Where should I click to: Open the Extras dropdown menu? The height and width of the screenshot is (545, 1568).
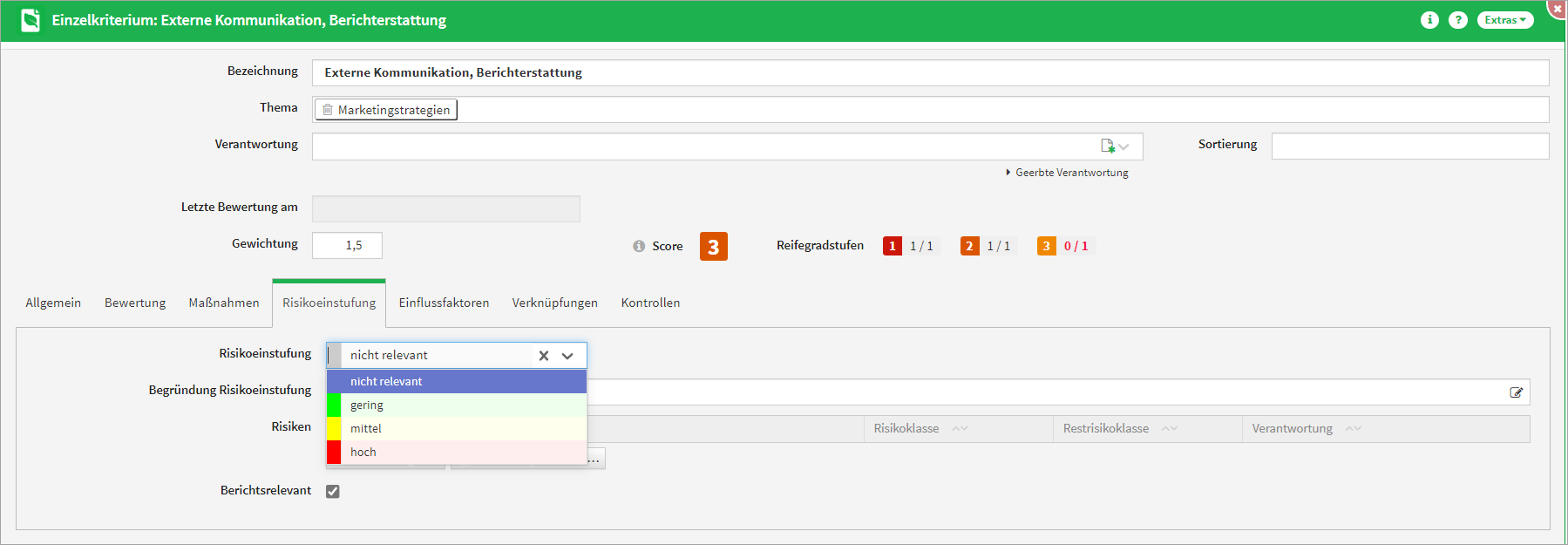pyautogui.click(x=1504, y=20)
